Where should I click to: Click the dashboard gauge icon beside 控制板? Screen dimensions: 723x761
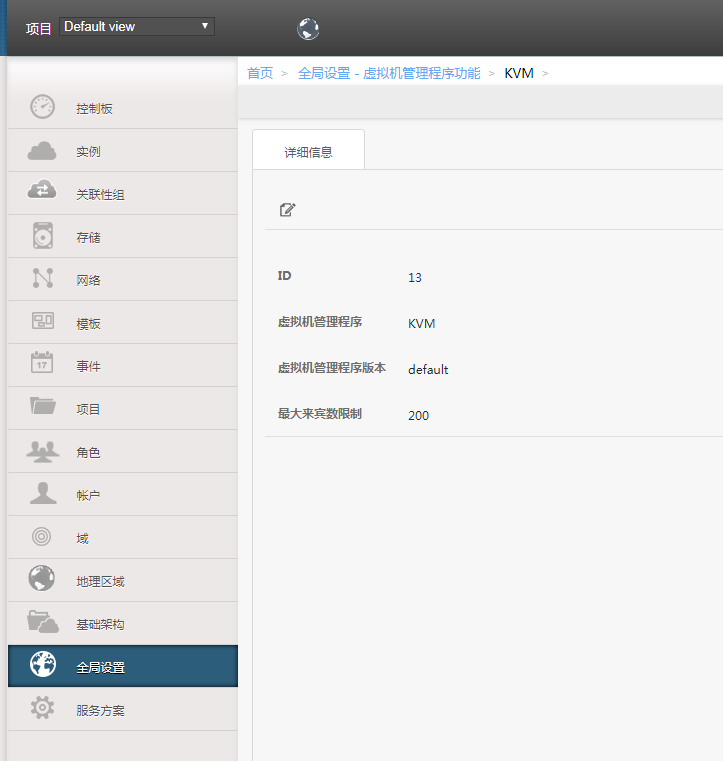(x=43, y=107)
